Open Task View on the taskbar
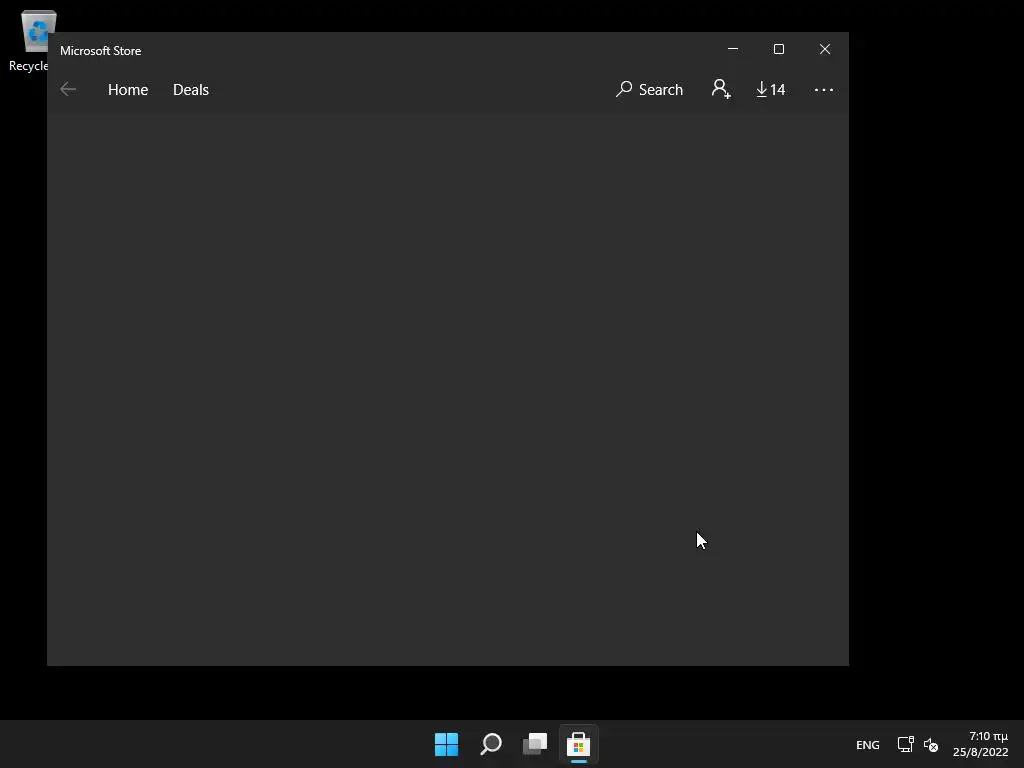This screenshot has width=1024, height=768. click(535, 744)
